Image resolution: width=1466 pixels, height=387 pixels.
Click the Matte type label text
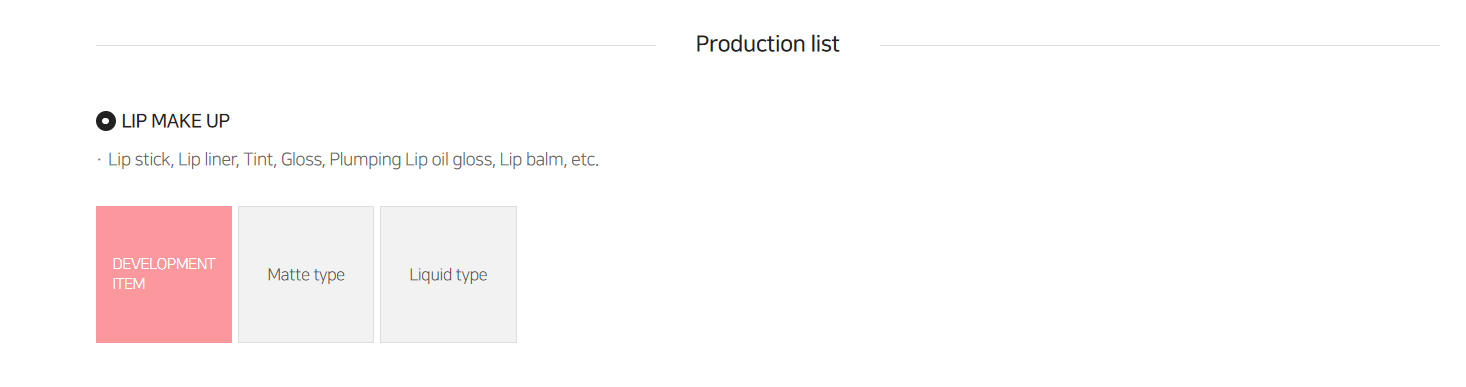pos(306,275)
